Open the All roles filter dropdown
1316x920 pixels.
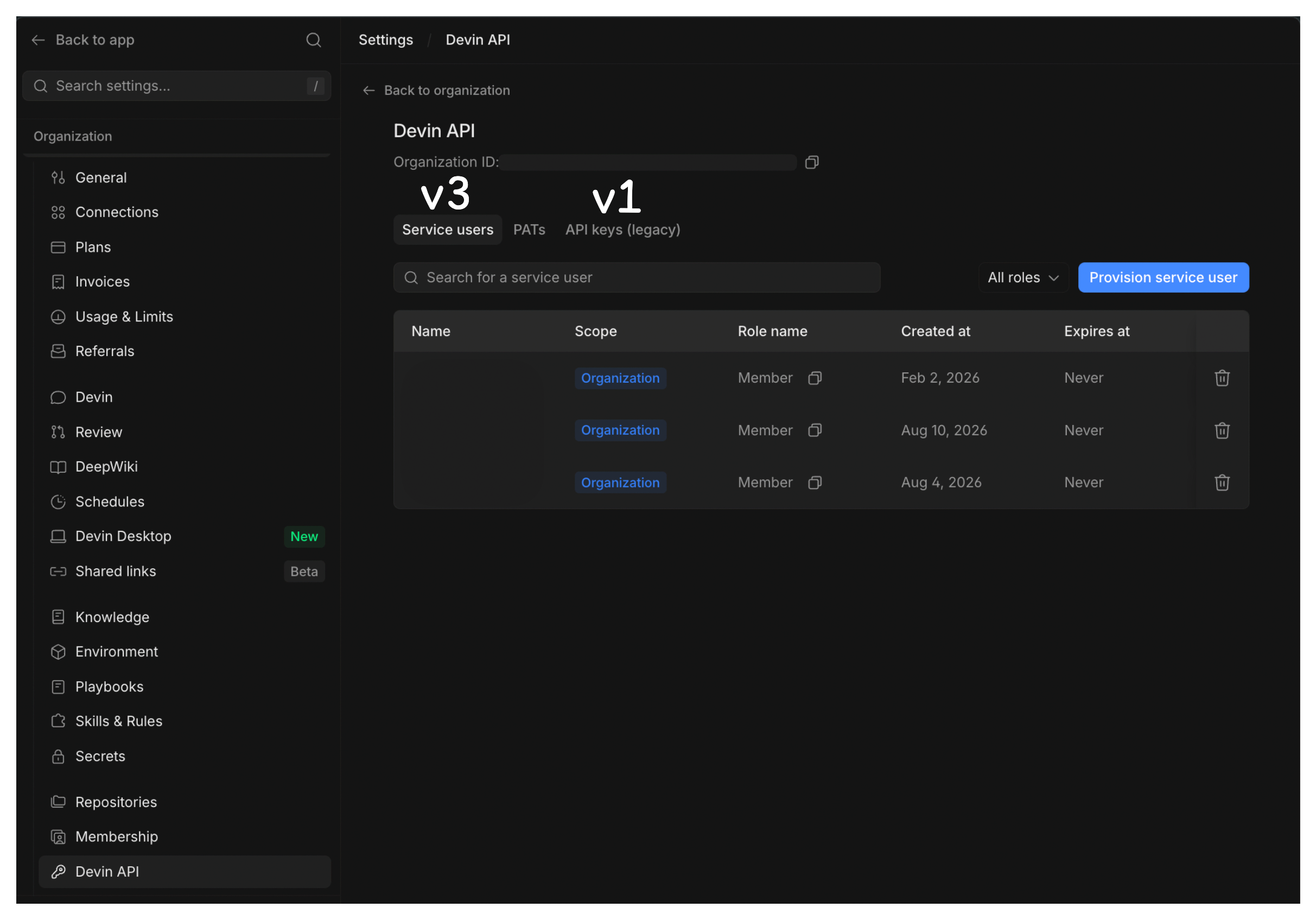click(1023, 278)
